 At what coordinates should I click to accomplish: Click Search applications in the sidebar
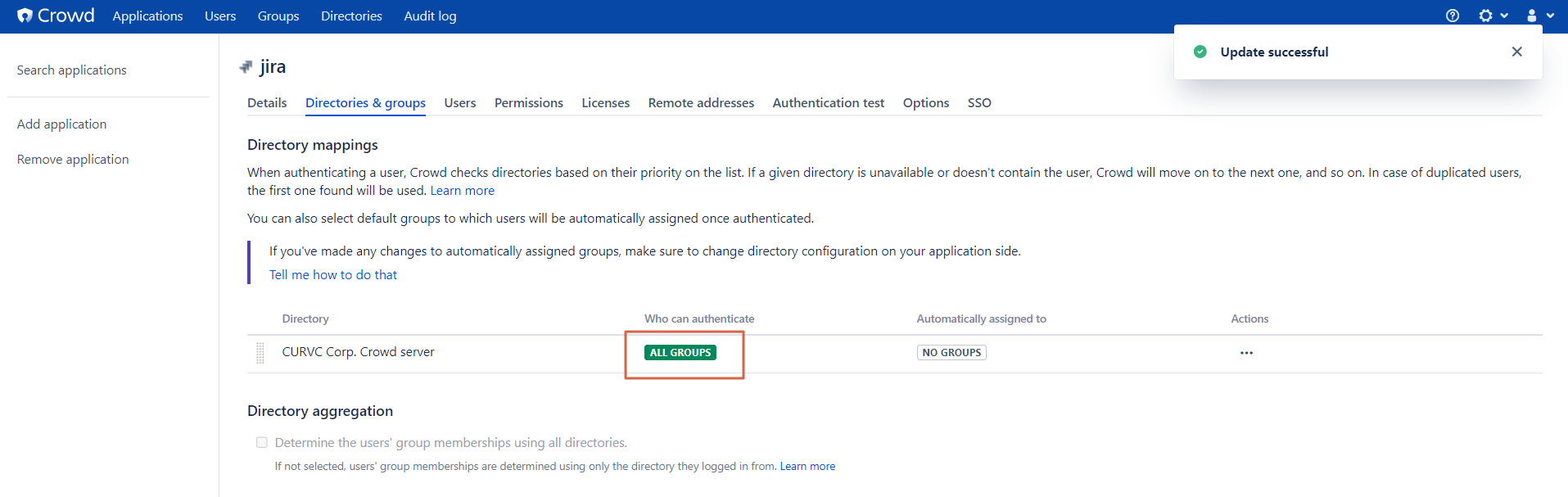(x=72, y=70)
